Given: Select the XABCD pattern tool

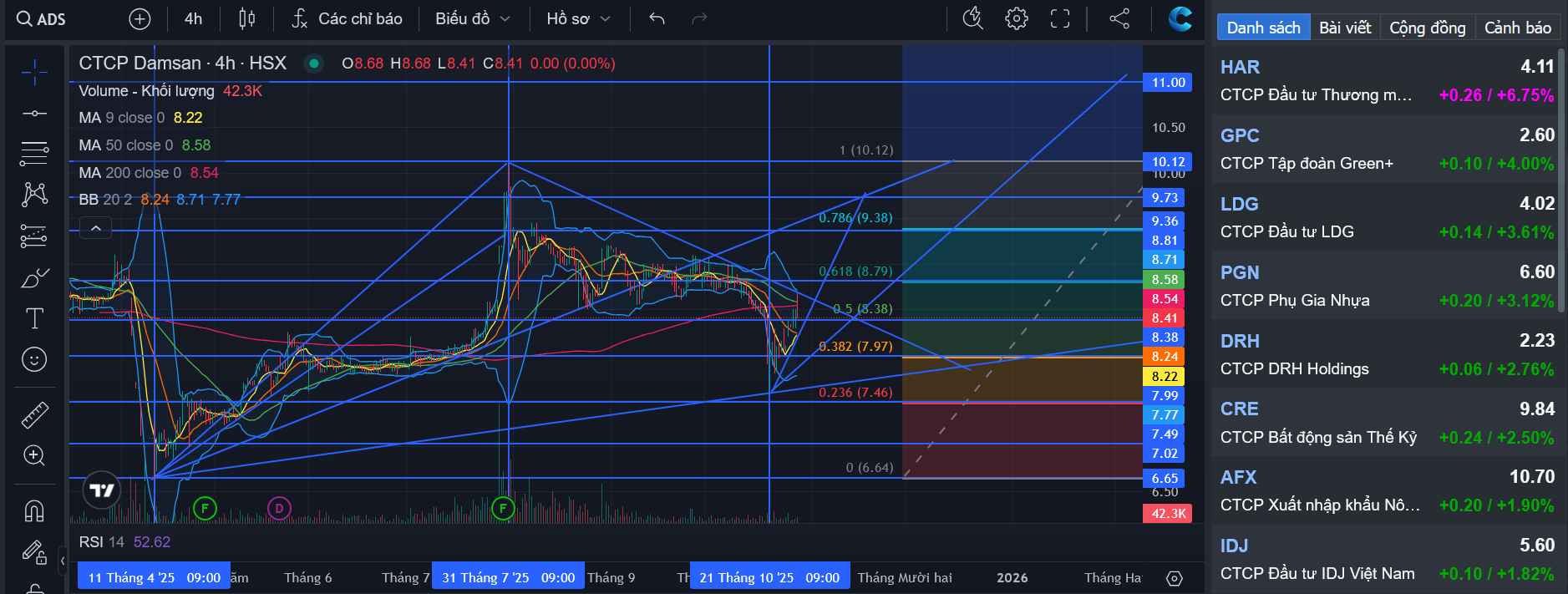Looking at the screenshot, I should coord(34,194).
